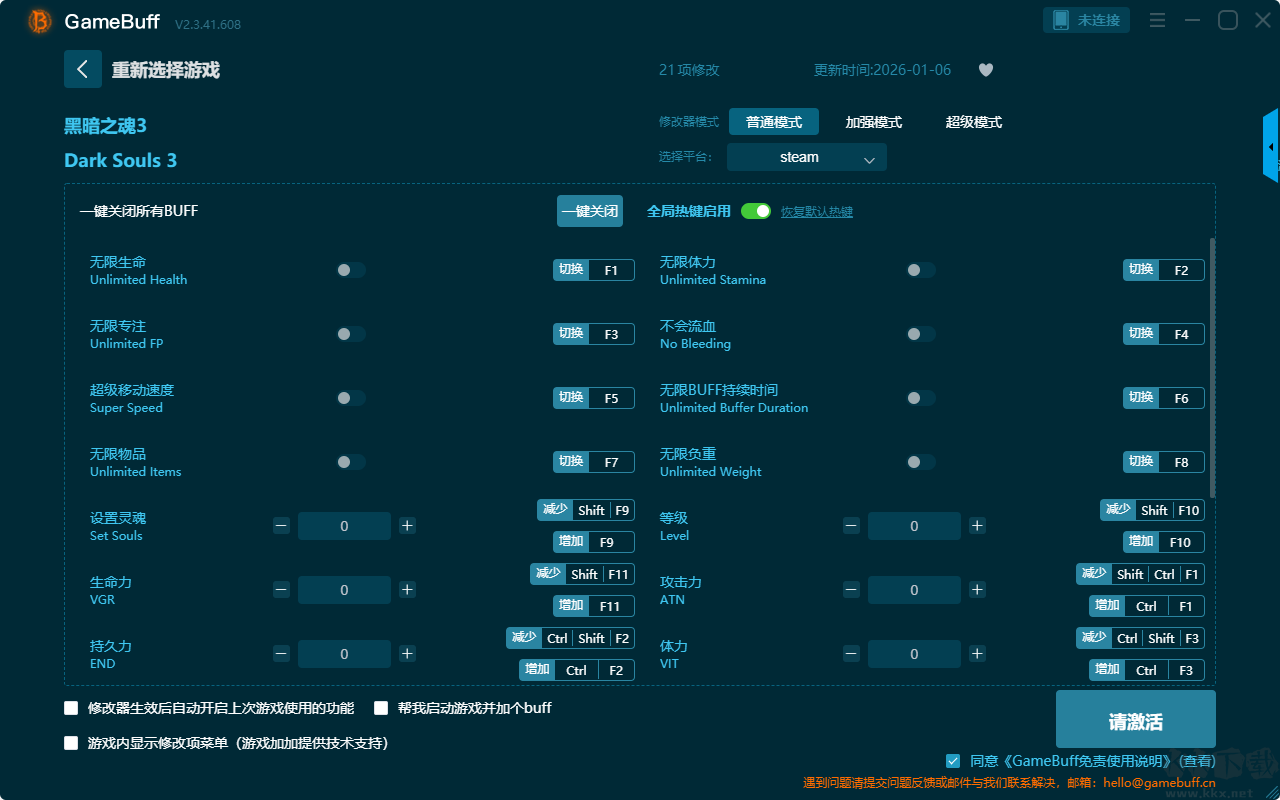Click 增加 F10 hotkey for Level
Viewport: 1280px width, 800px height.
pos(1164,542)
